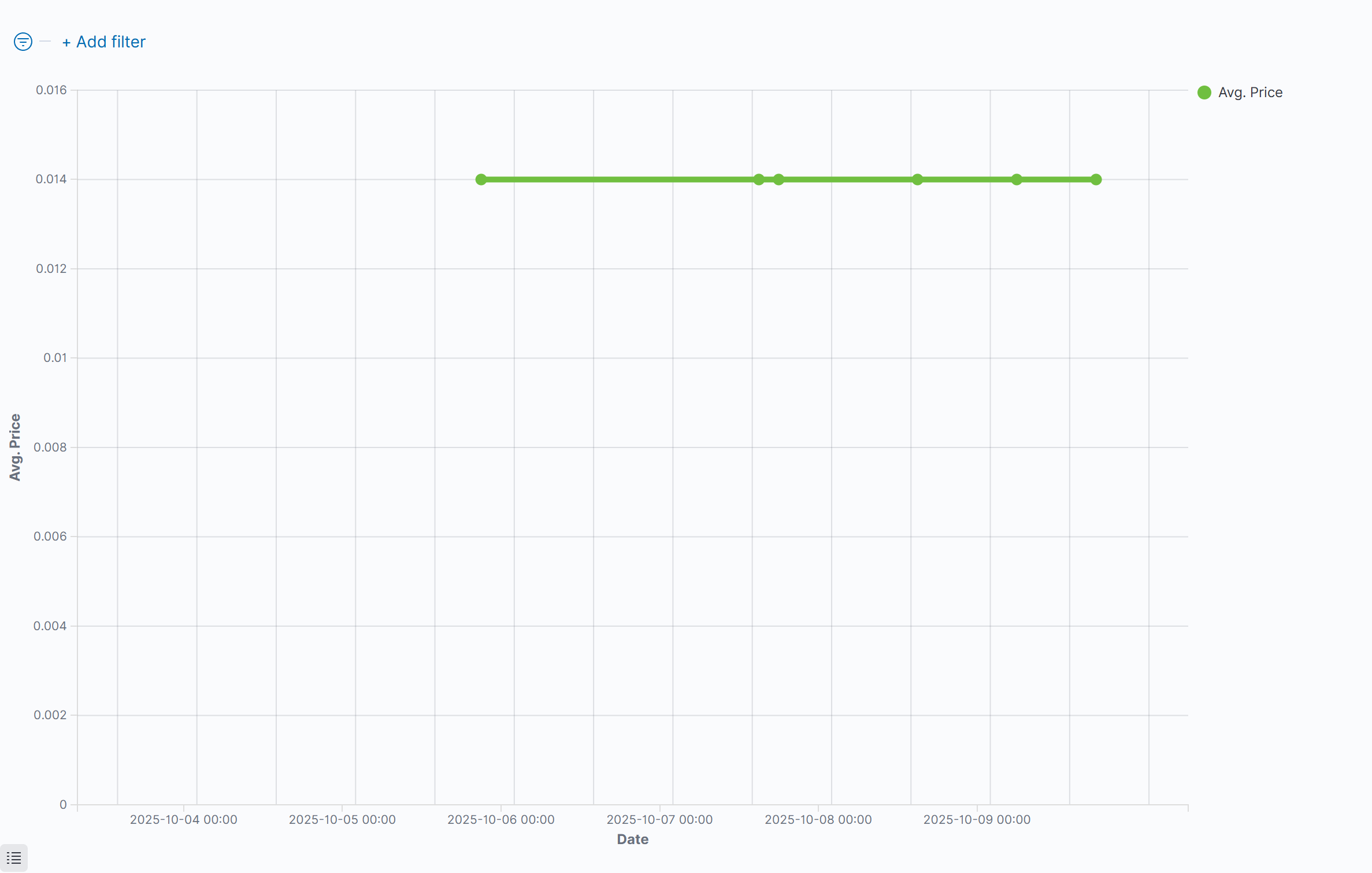
Task: Click the vertical Avg. Price y-axis title
Action: (x=15, y=447)
